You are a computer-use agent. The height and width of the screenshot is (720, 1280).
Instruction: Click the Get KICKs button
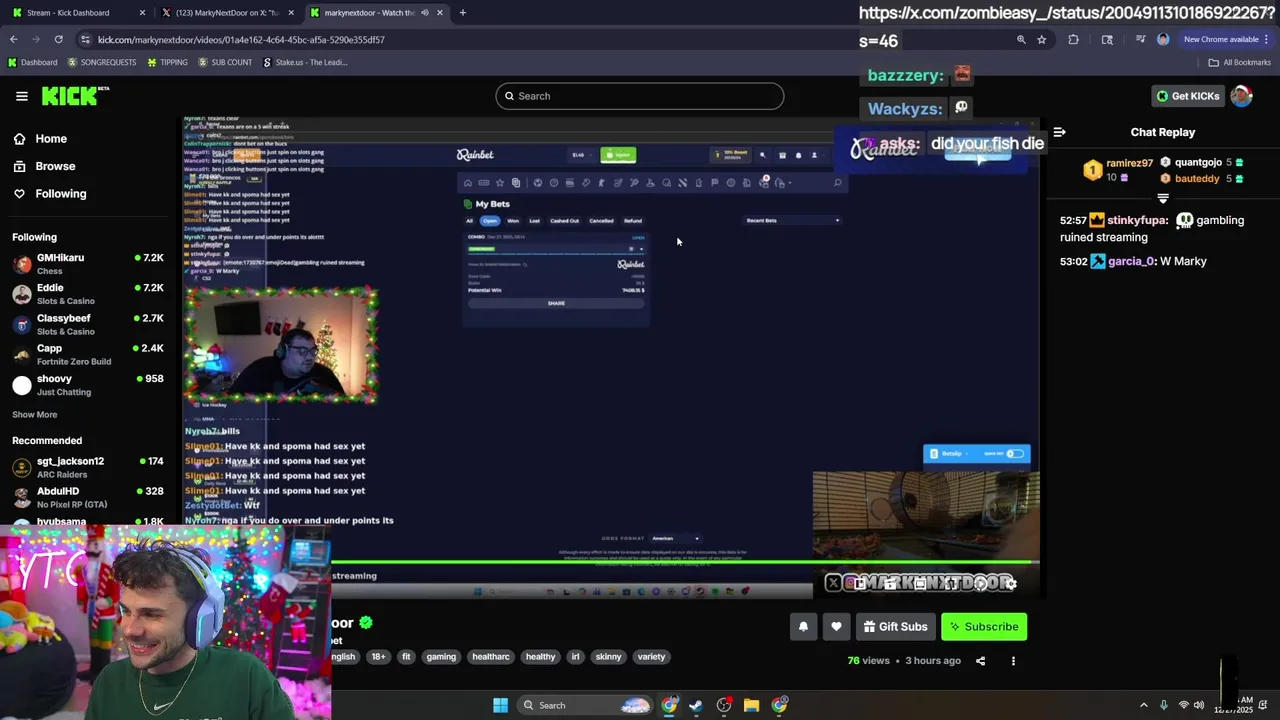(x=1188, y=96)
